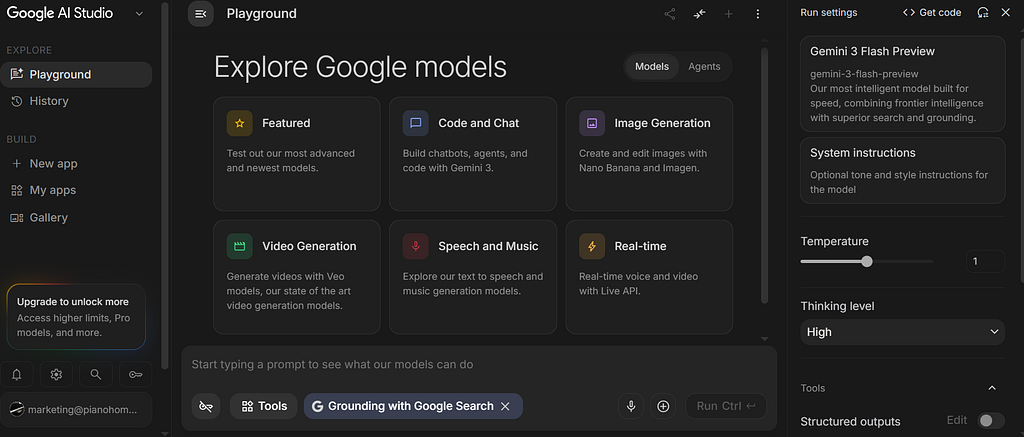Click the share icon in Playground header
The image size is (1024, 437).
669,14
